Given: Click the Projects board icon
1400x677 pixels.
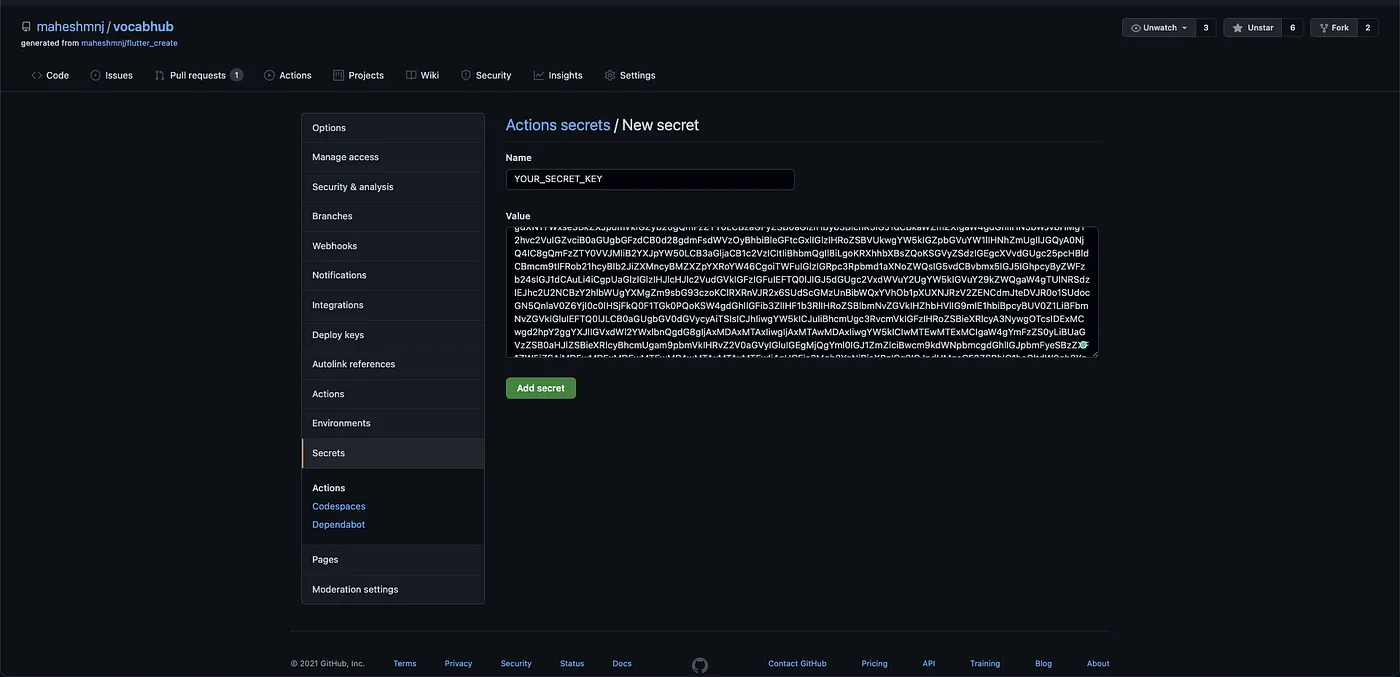Looking at the screenshot, I should click(x=338, y=75).
